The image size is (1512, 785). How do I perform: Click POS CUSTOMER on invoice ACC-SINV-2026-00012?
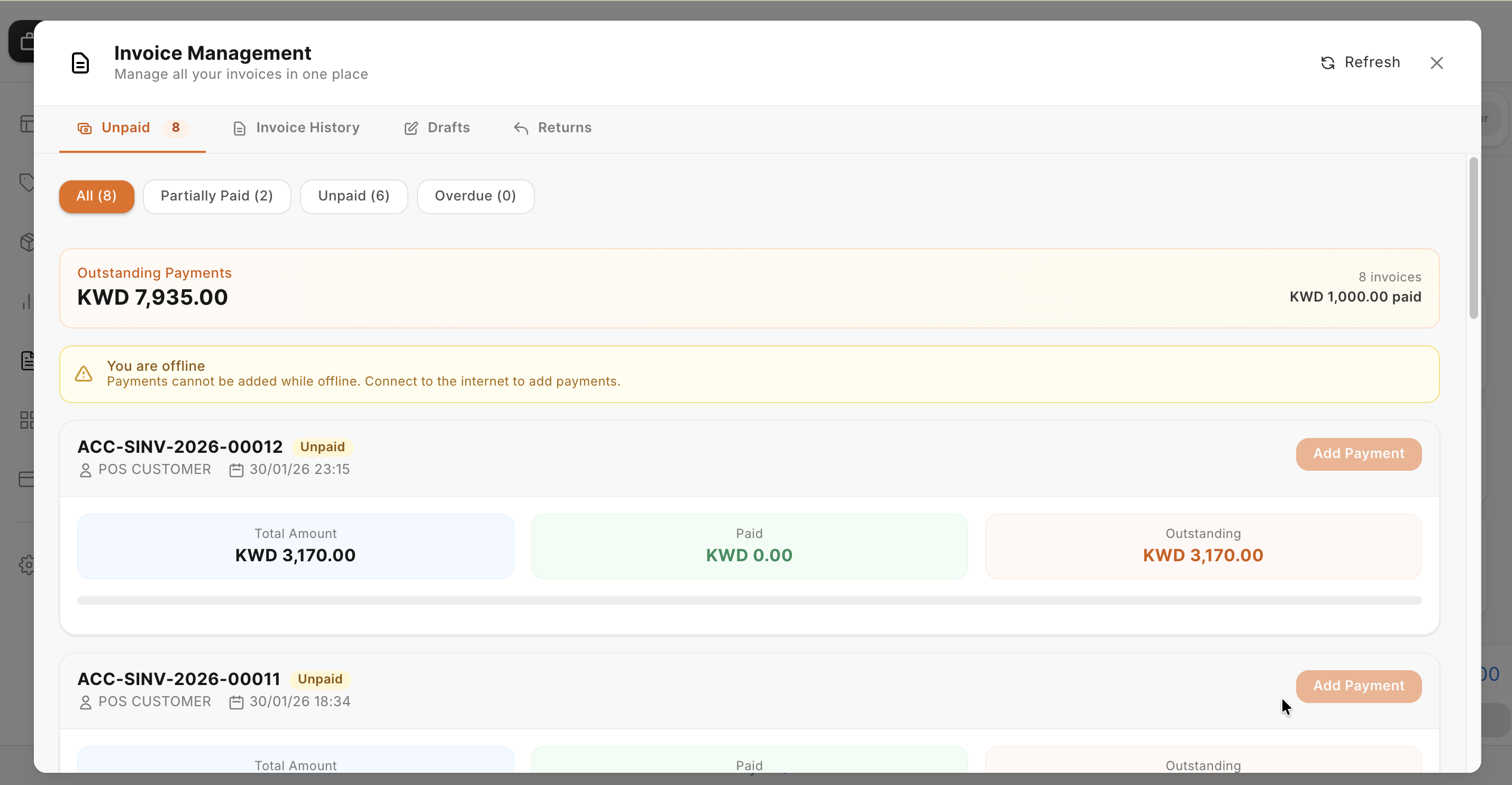(155, 470)
